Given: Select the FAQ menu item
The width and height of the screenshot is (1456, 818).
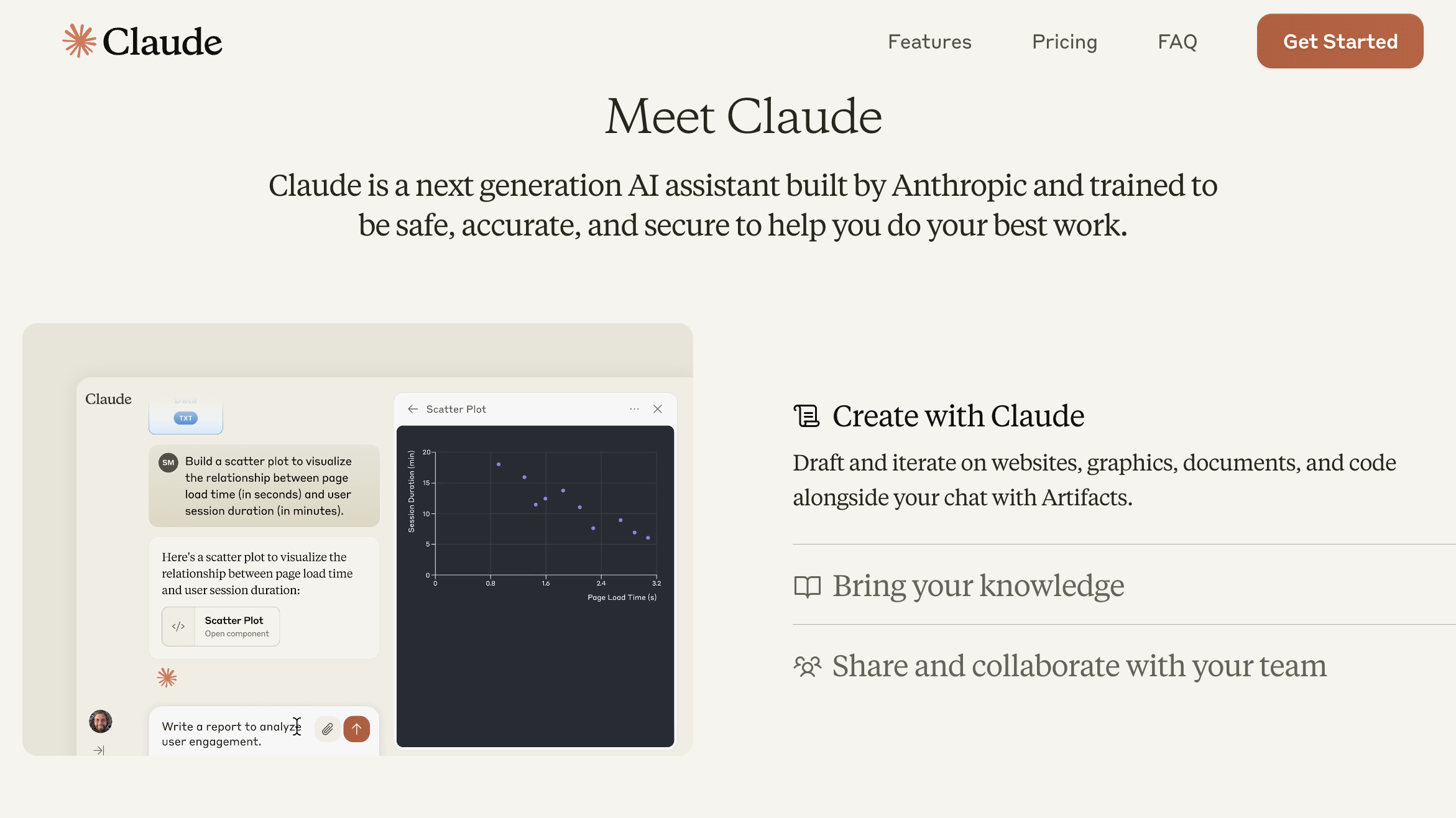Looking at the screenshot, I should pyautogui.click(x=1177, y=41).
